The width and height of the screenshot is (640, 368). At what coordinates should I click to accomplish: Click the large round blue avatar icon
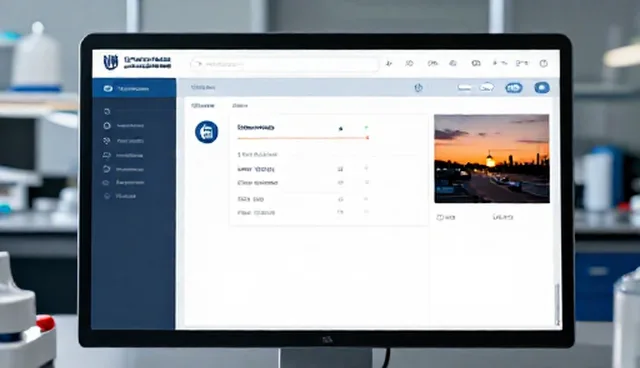tap(207, 132)
